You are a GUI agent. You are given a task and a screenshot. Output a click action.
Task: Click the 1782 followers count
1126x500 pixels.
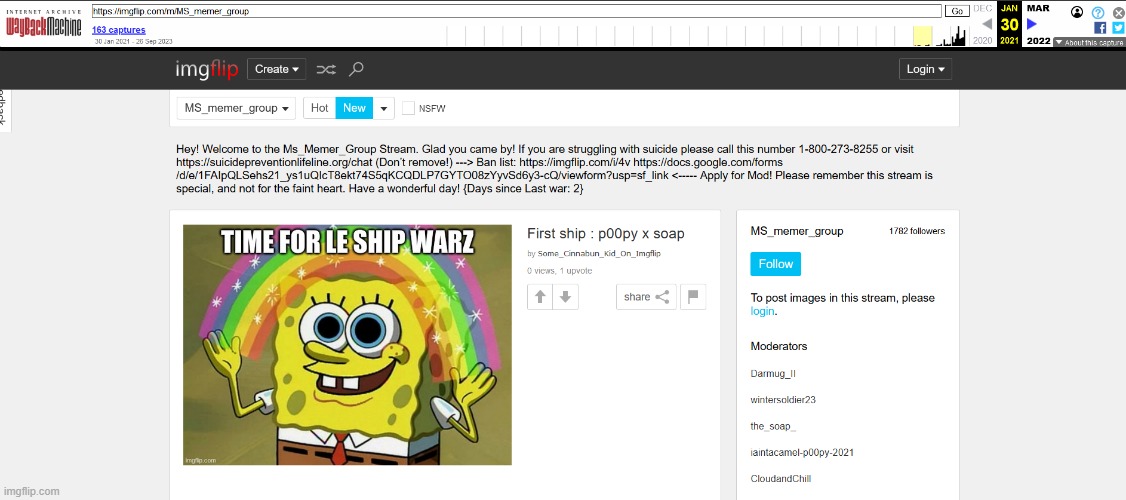pos(916,231)
